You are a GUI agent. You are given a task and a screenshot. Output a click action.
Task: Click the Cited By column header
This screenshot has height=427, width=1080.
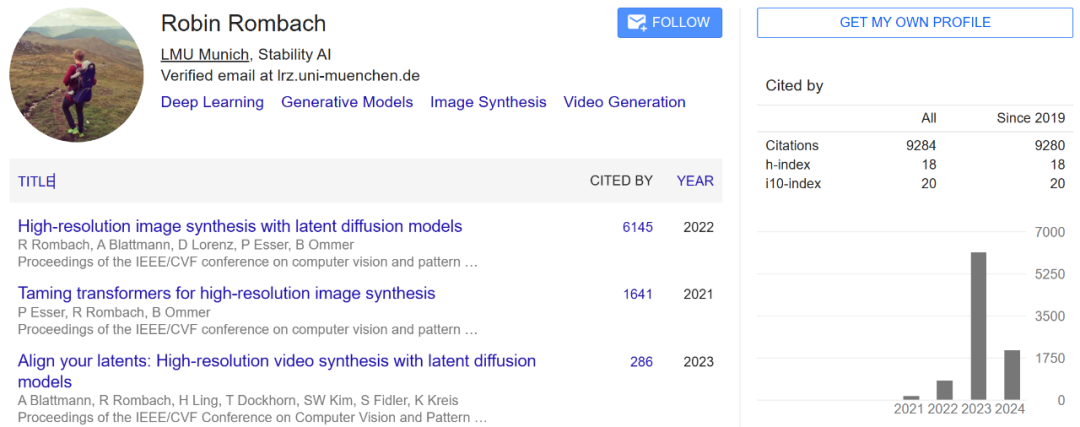pos(621,181)
